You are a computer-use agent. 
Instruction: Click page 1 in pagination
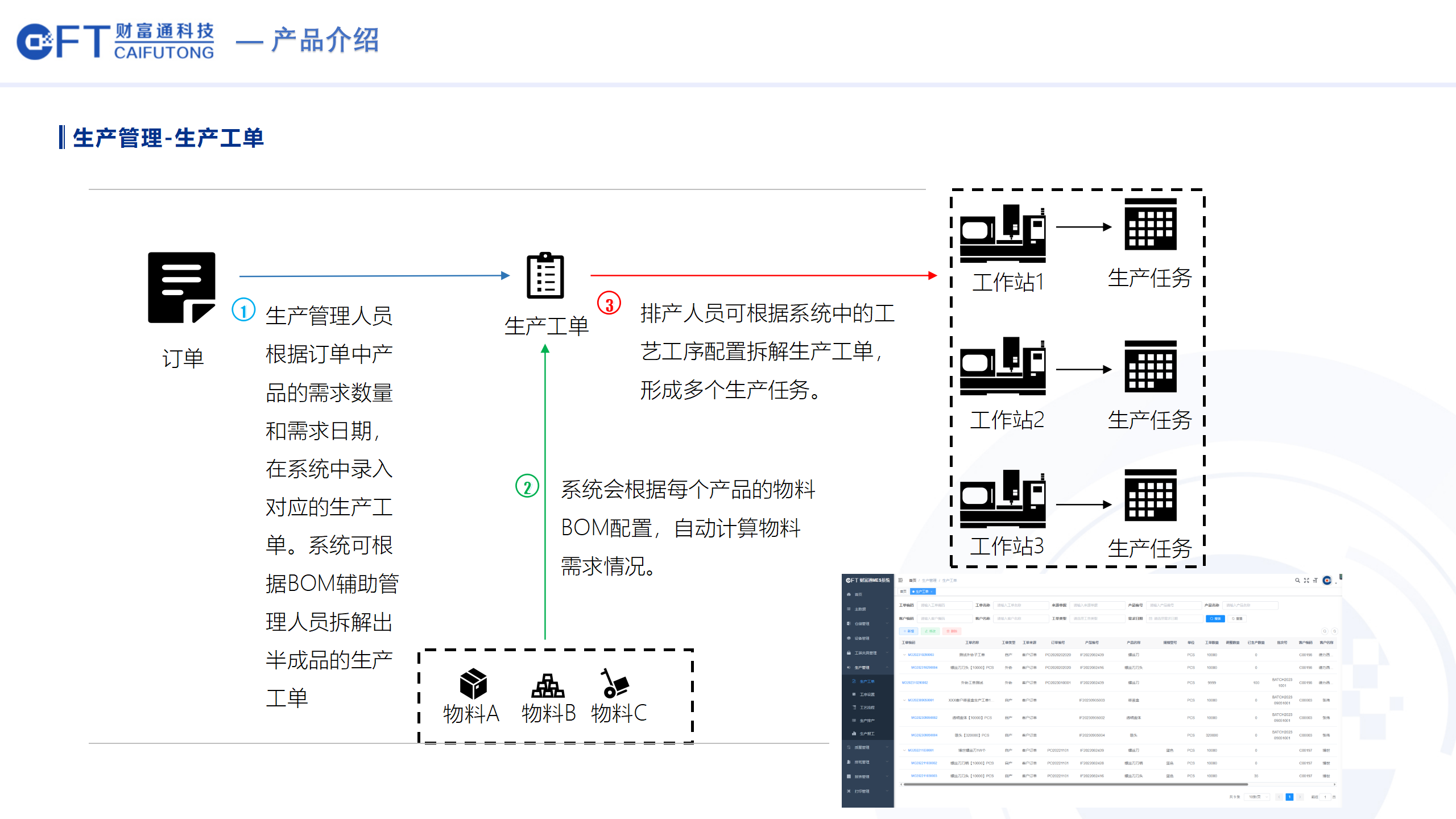(x=1289, y=797)
